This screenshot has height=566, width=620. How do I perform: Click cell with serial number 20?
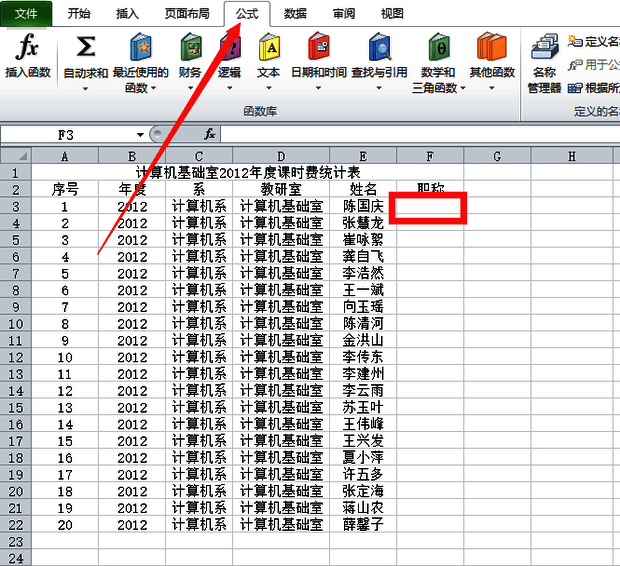[65, 524]
